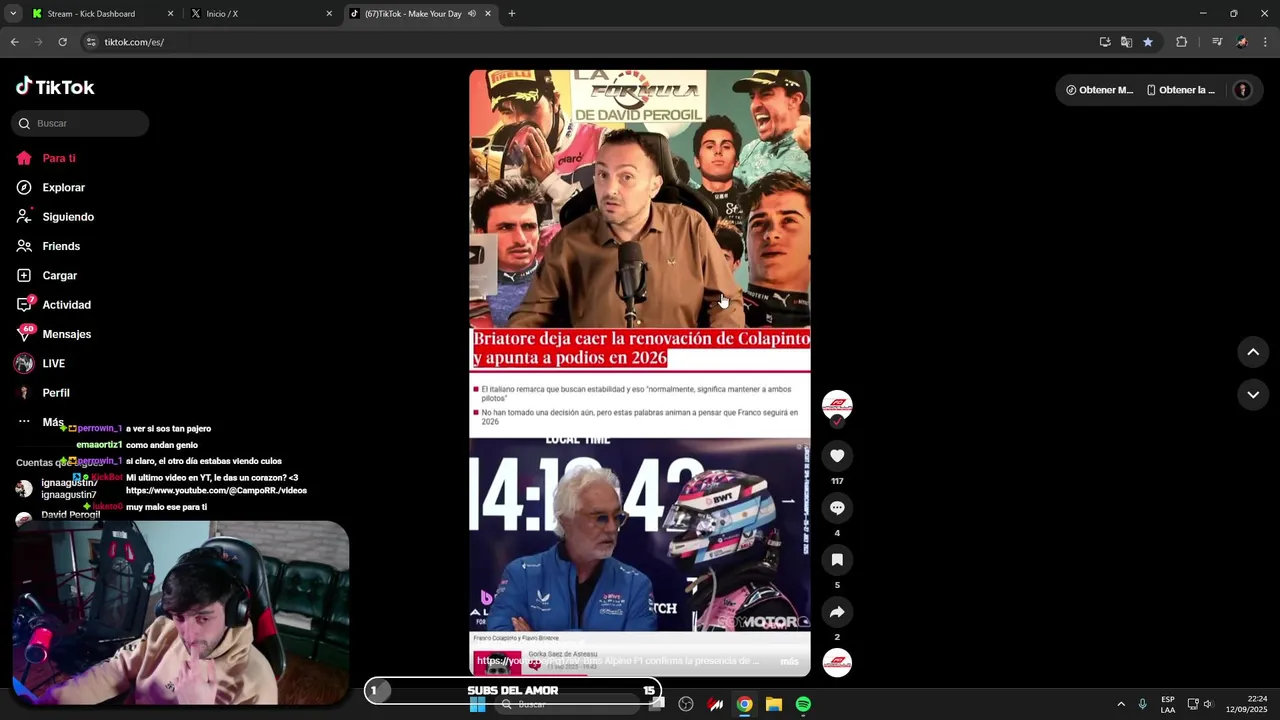Image resolution: width=1280 pixels, height=720 pixels.
Task: Install app icon in address bar
Action: point(1105,42)
